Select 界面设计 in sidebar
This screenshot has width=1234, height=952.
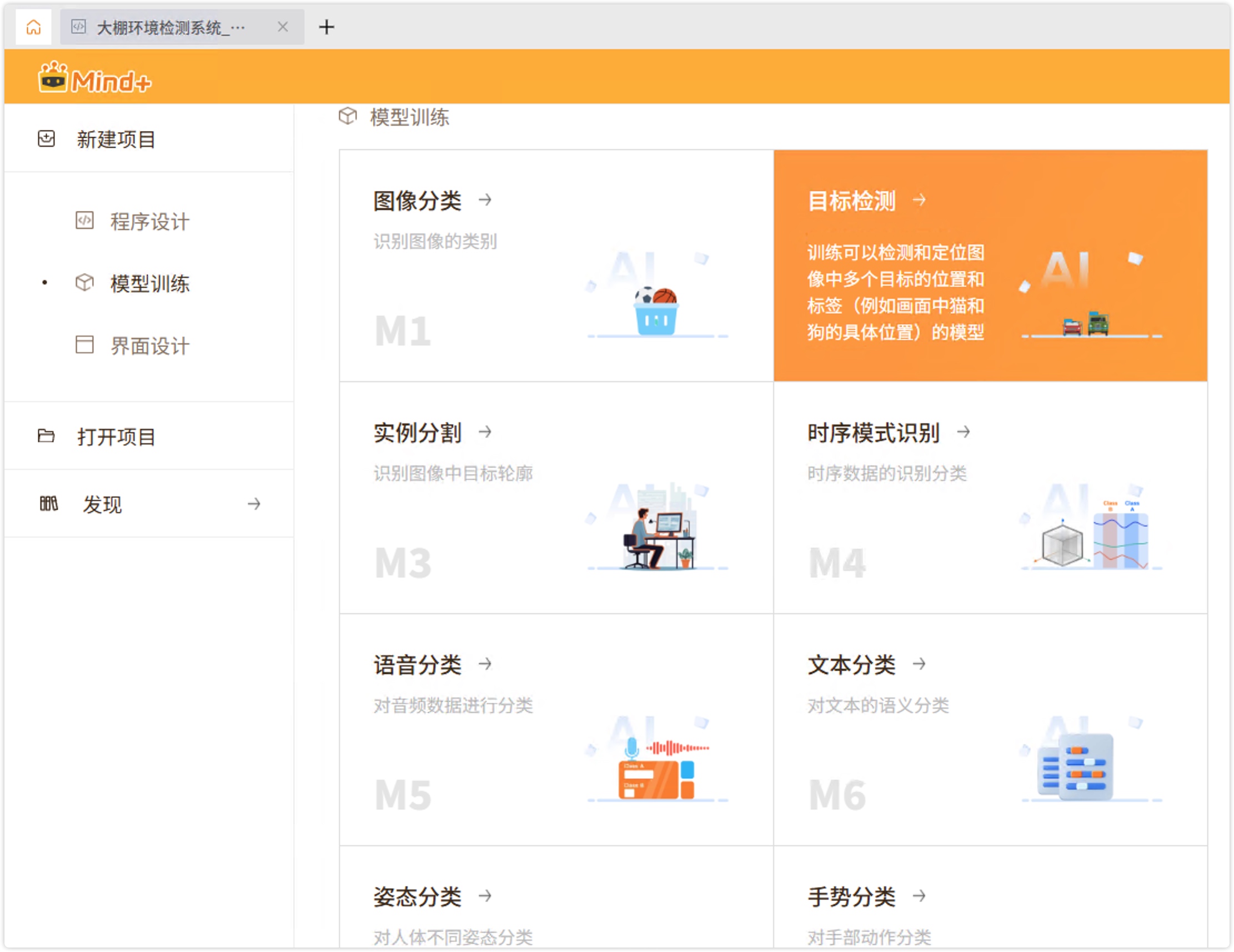(149, 346)
